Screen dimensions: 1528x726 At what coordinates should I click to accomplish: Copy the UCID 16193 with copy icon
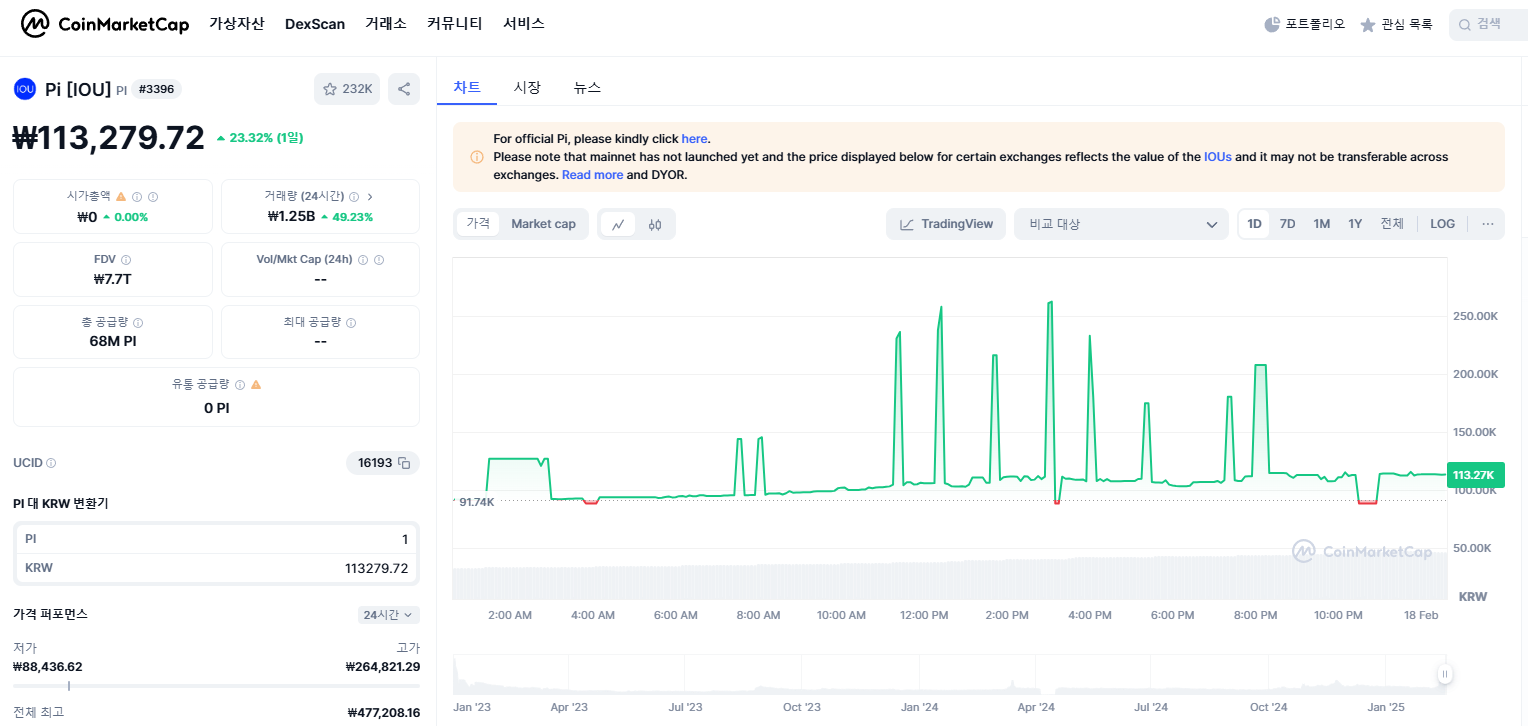(x=404, y=463)
